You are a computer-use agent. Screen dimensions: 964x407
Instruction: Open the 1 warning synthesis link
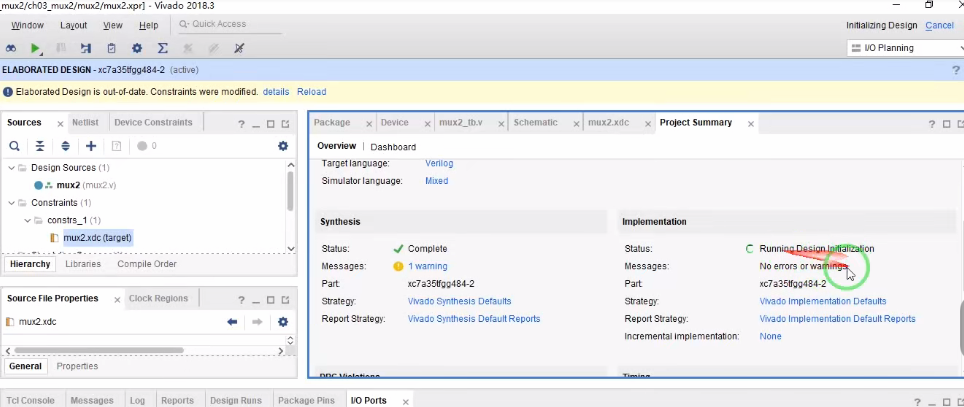[428, 266]
